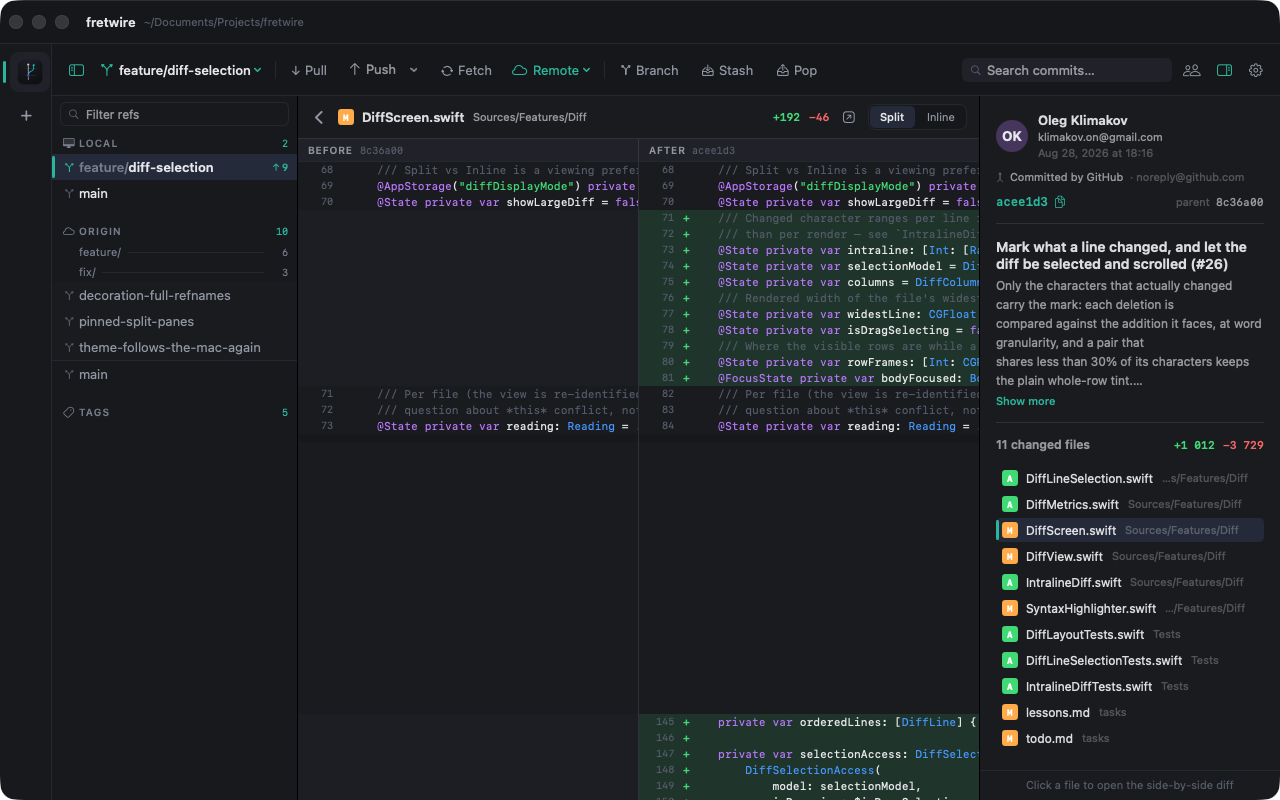Select origin main branch

pos(175,374)
